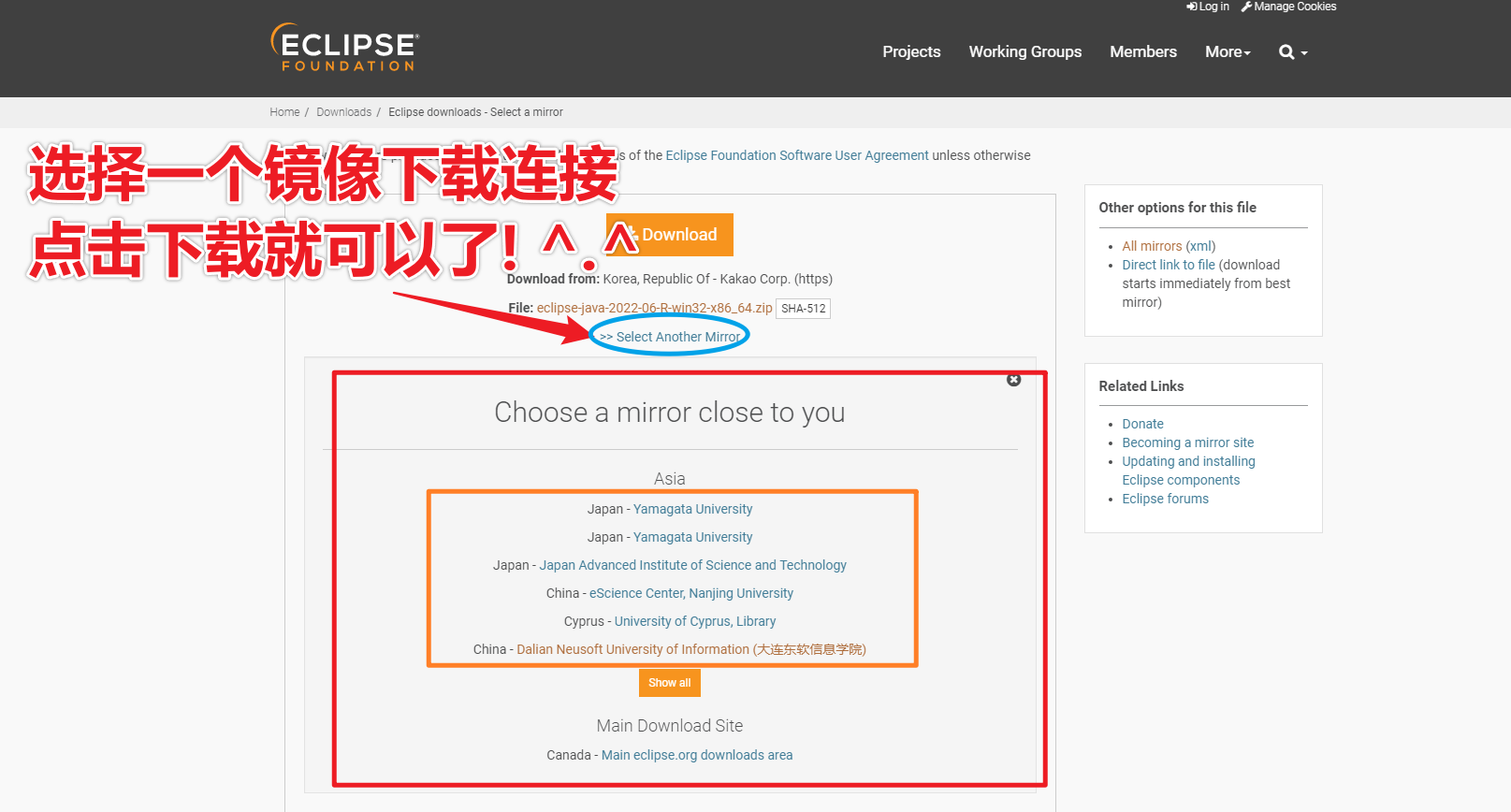The width and height of the screenshot is (1511, 812).
Task: Click the Related Links heading
Action: (x=1141, y=386)
